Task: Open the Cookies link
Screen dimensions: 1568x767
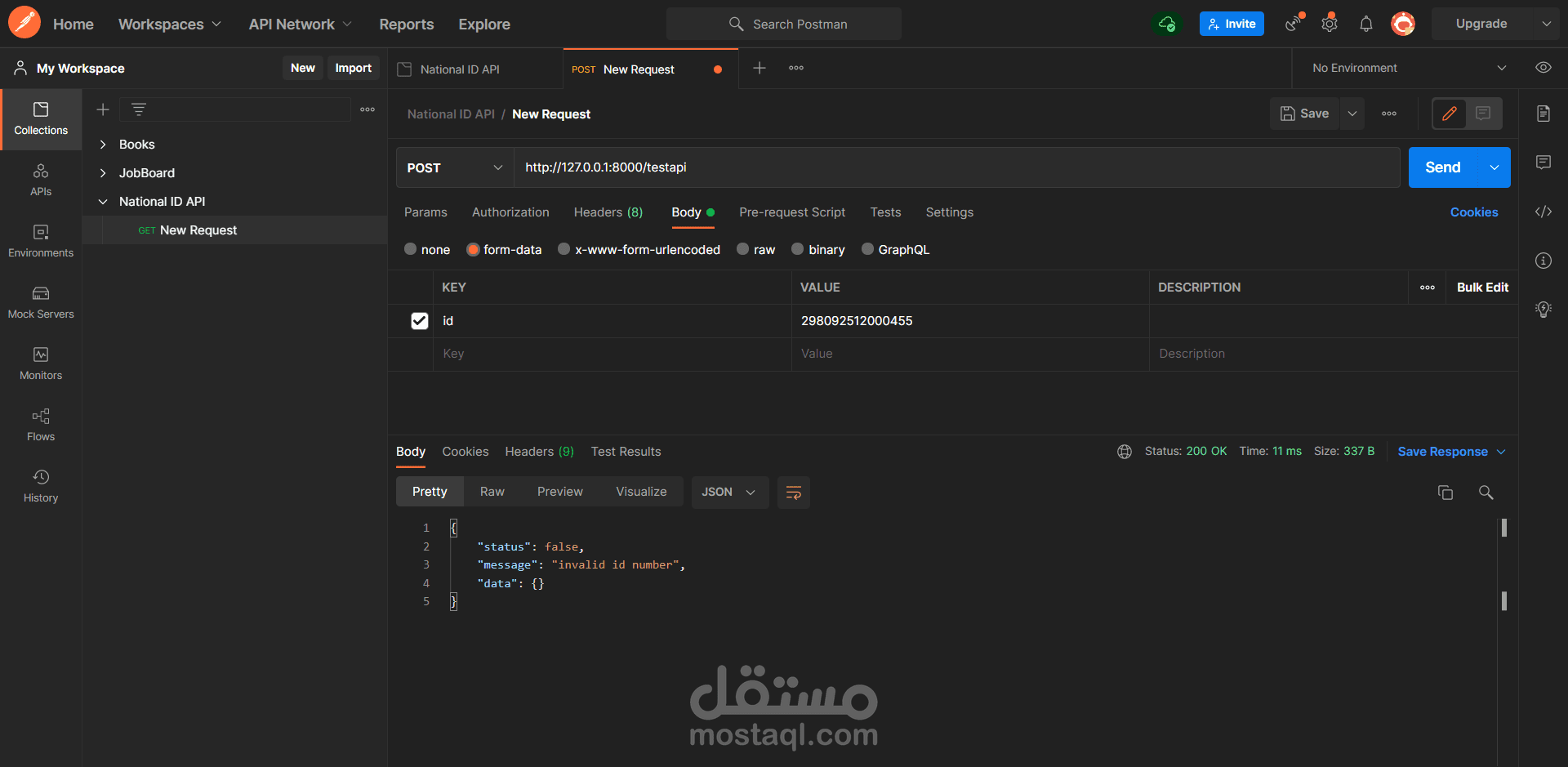Action: 1474,212
